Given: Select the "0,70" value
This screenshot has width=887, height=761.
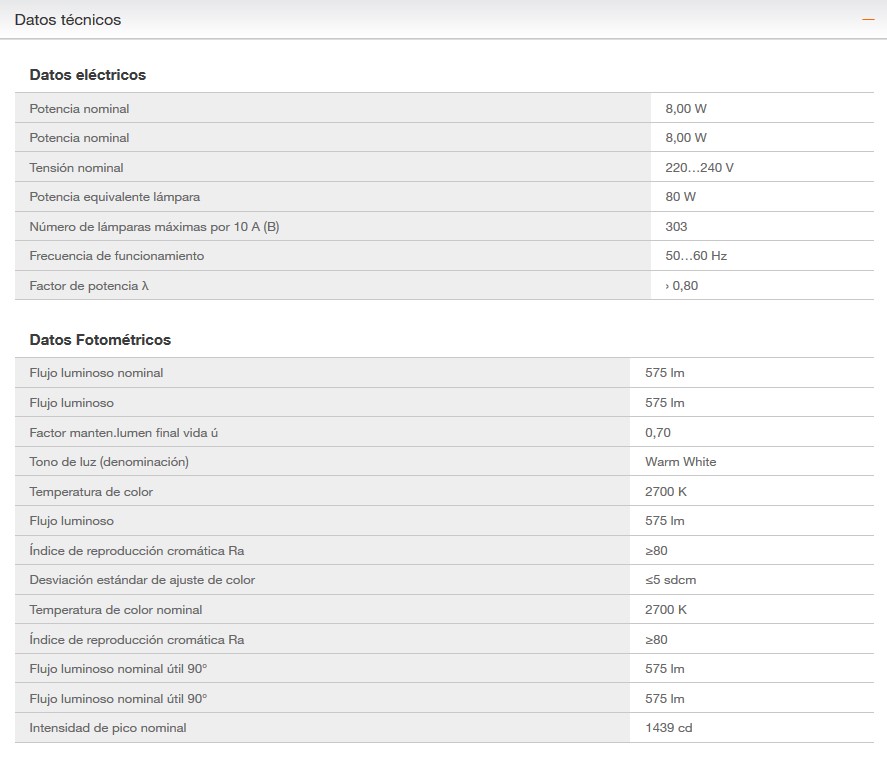Looking at the screenshot, I should click(658, 433).
